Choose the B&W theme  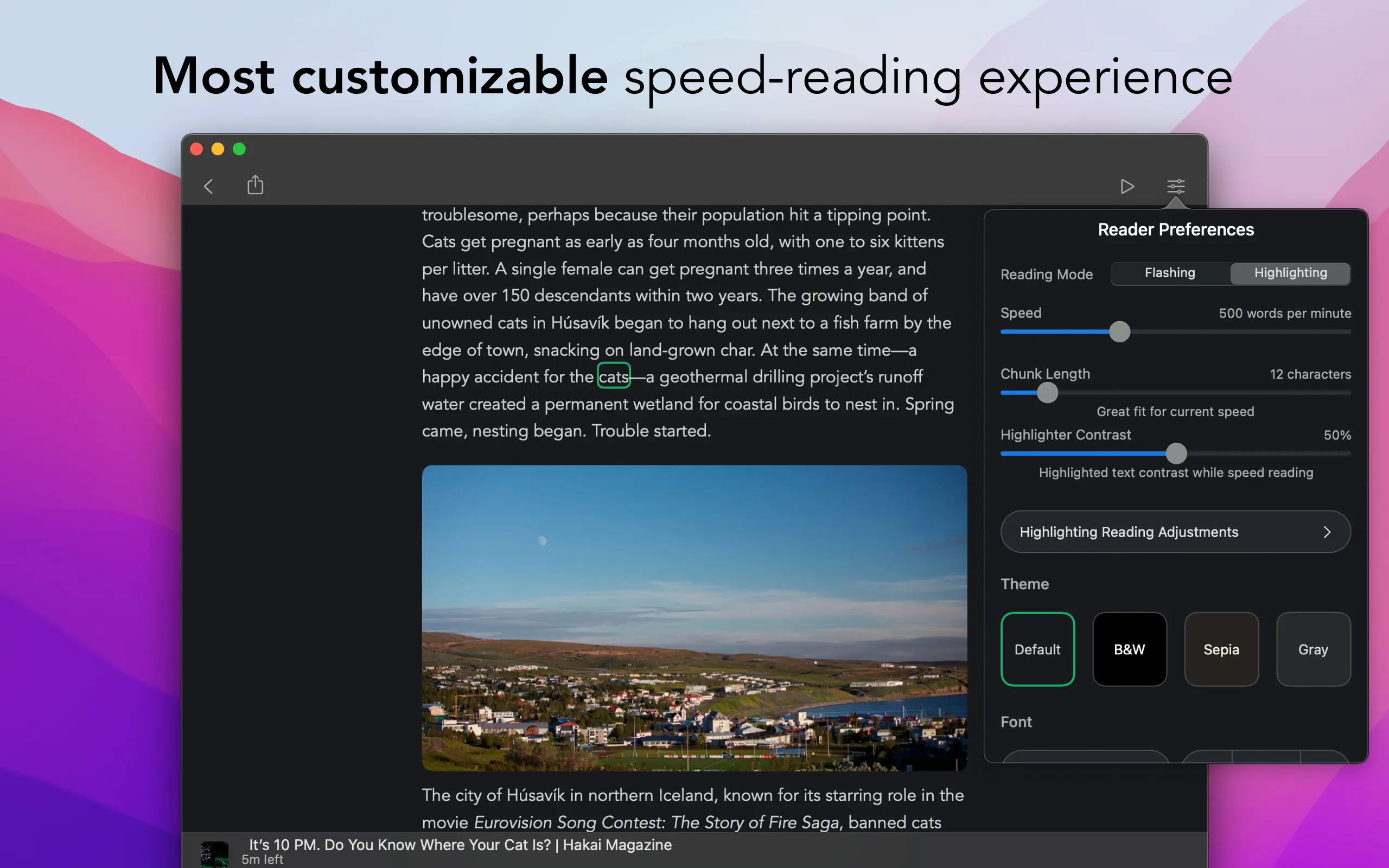coord(1129,649)
